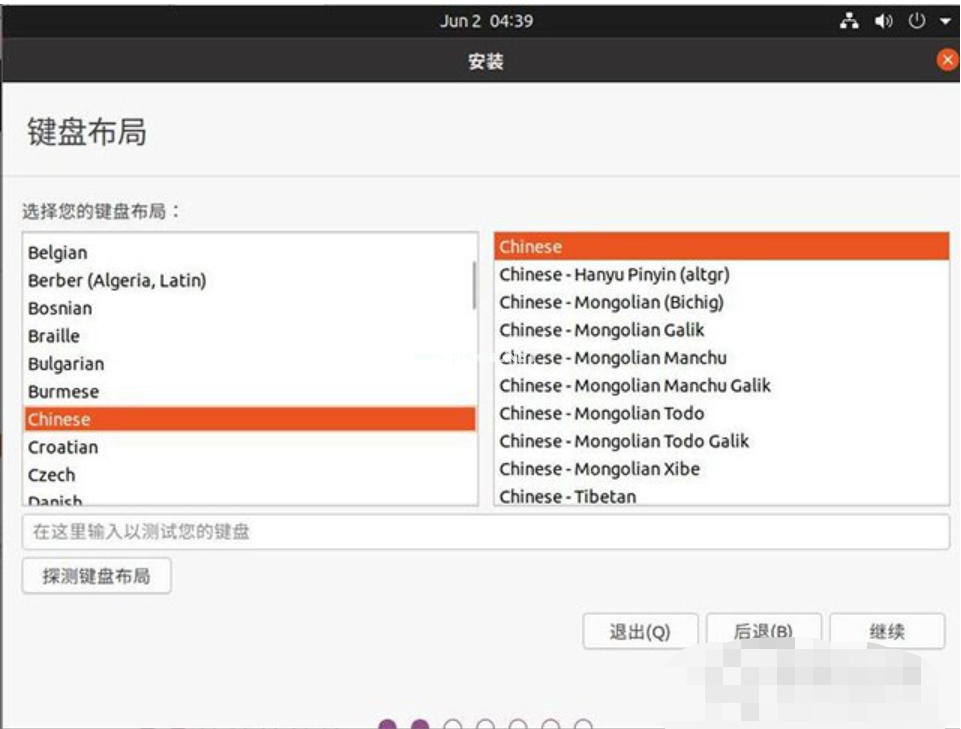Click the power icon in top bar
Screen dimensions: 961x729
point(916,21)
